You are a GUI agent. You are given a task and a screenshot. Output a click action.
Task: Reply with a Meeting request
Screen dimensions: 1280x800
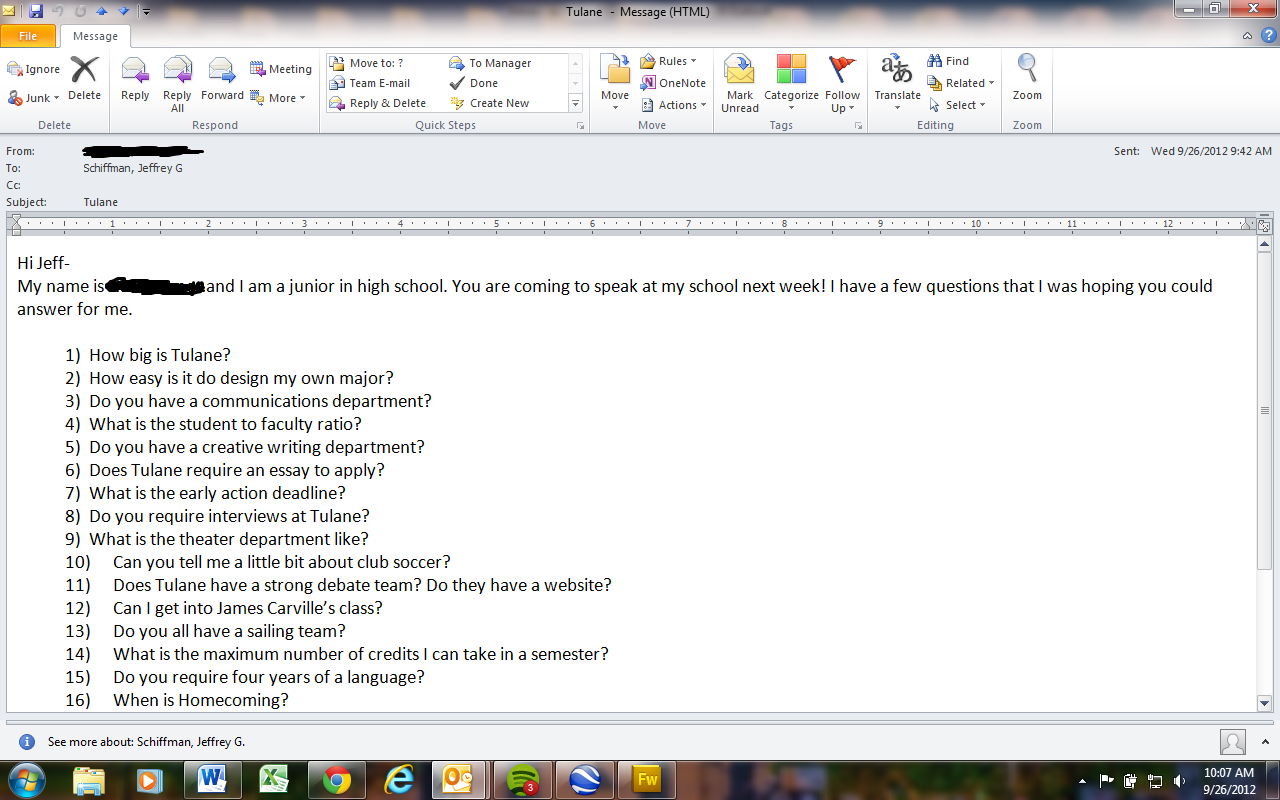click(x=281, y=69)
